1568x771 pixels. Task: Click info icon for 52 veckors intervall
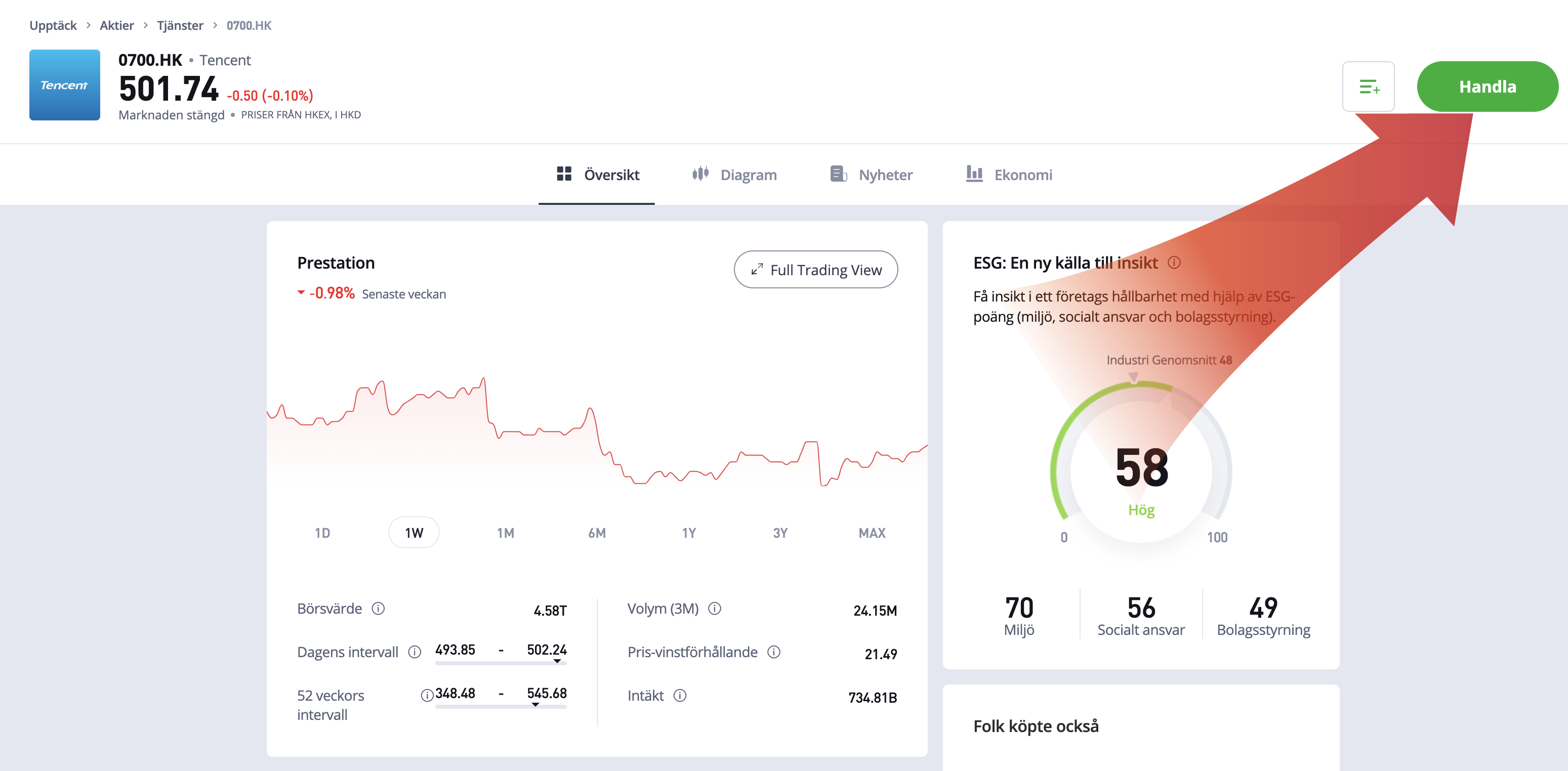(x=427, y=696)
